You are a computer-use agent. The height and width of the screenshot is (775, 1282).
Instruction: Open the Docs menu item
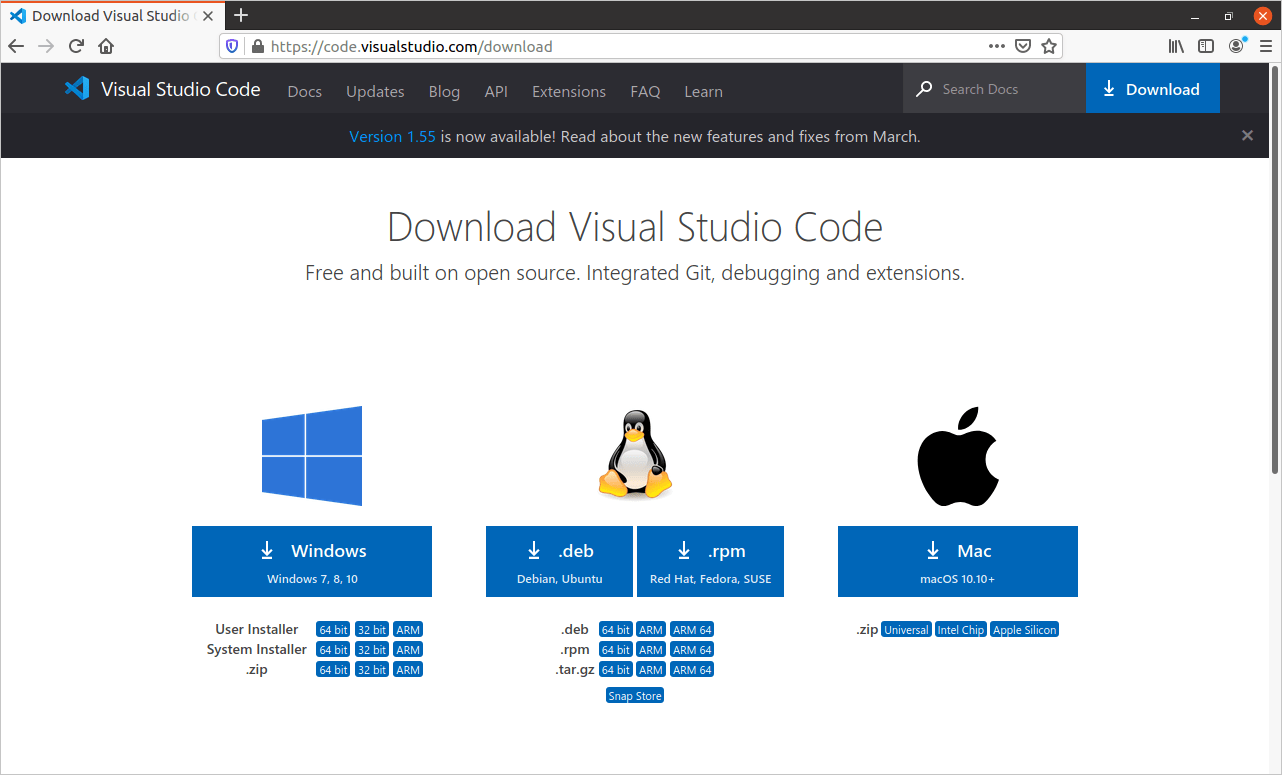304,91
